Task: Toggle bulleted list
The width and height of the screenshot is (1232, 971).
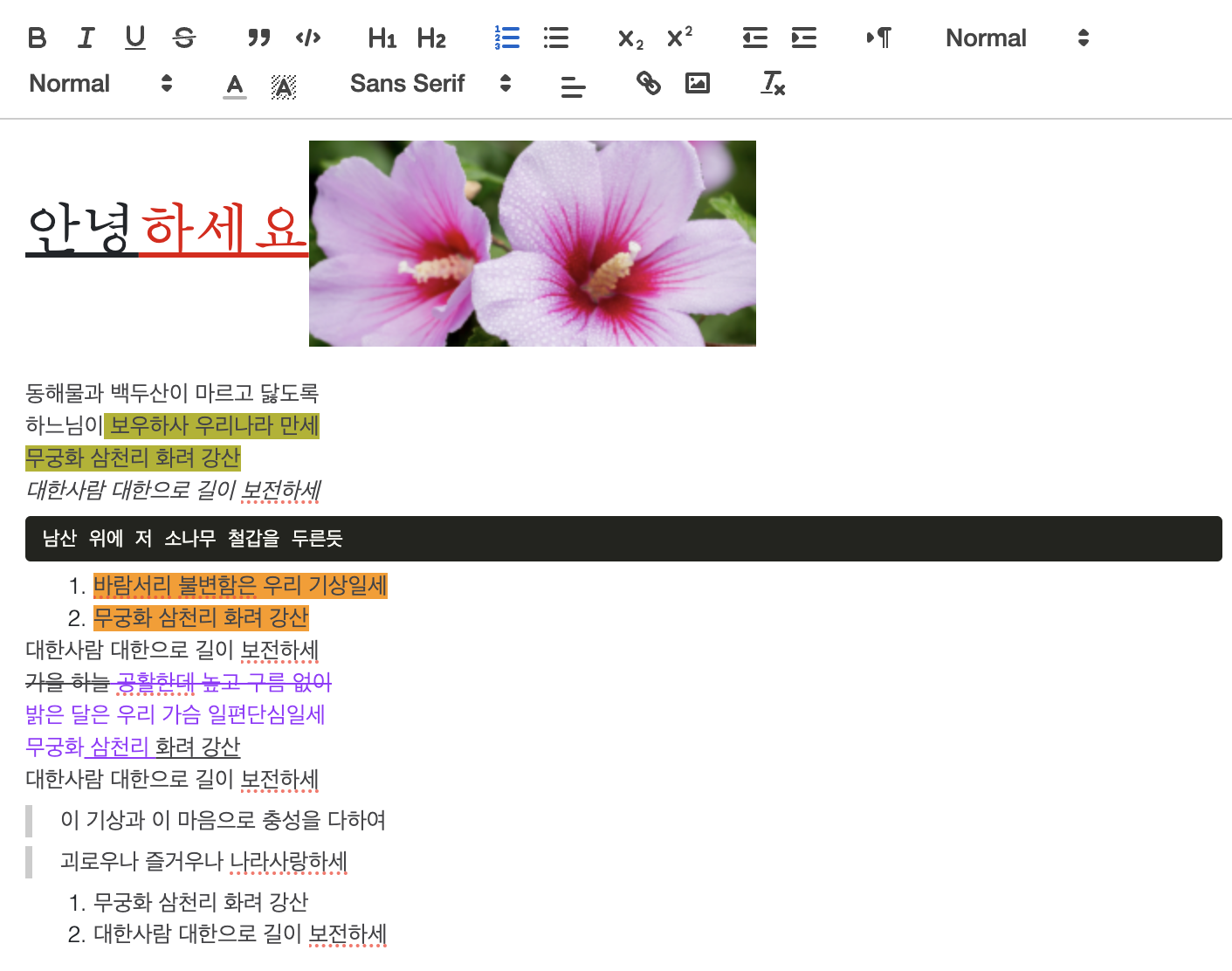Action: [x=555, y=38]
